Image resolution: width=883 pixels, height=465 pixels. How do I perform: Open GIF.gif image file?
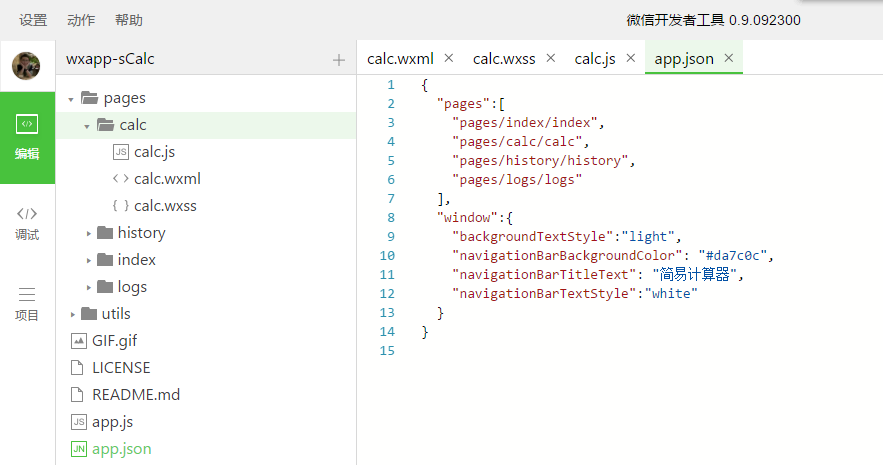point(114,341)
